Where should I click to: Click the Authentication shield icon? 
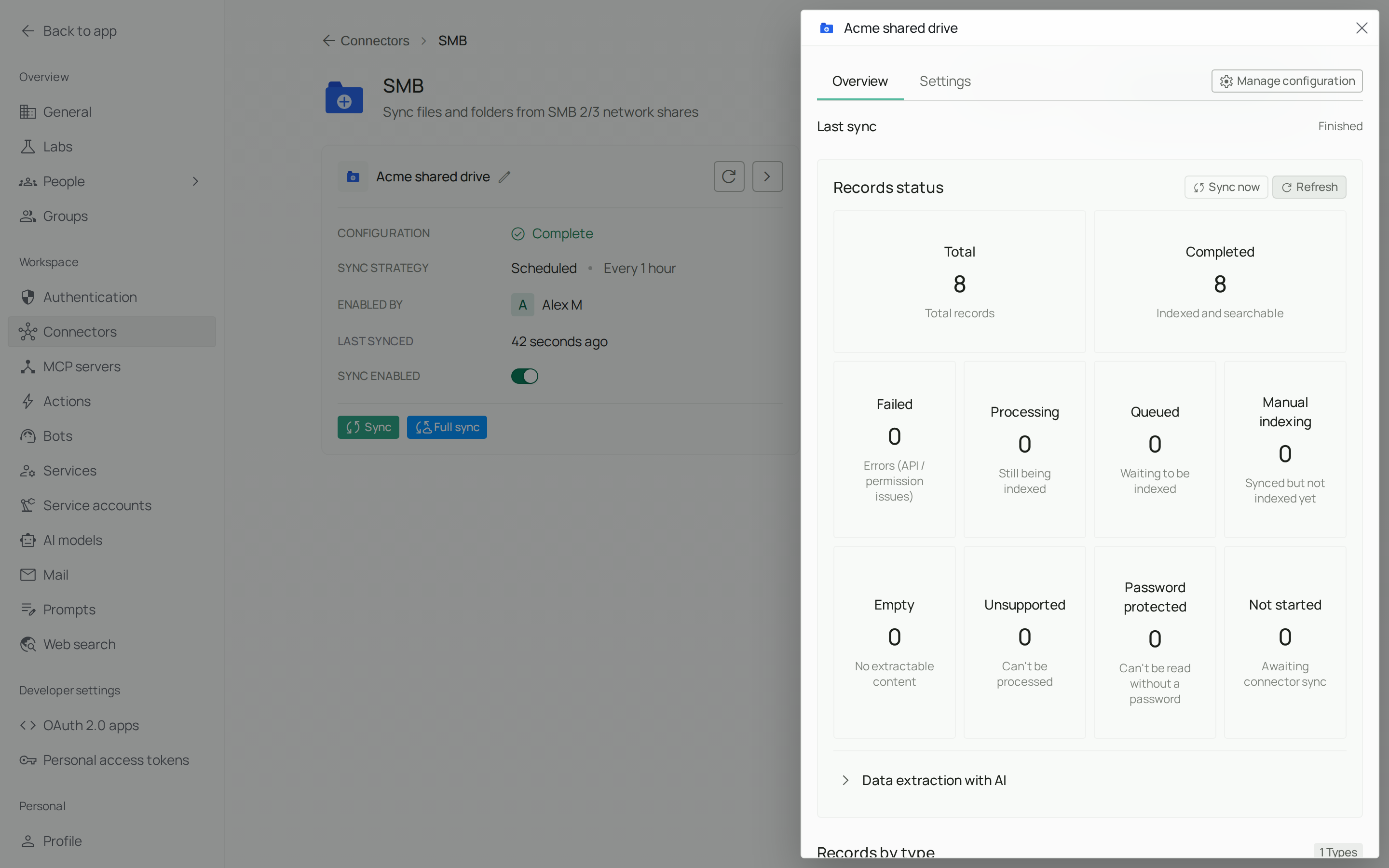click(x=27, y=297)
